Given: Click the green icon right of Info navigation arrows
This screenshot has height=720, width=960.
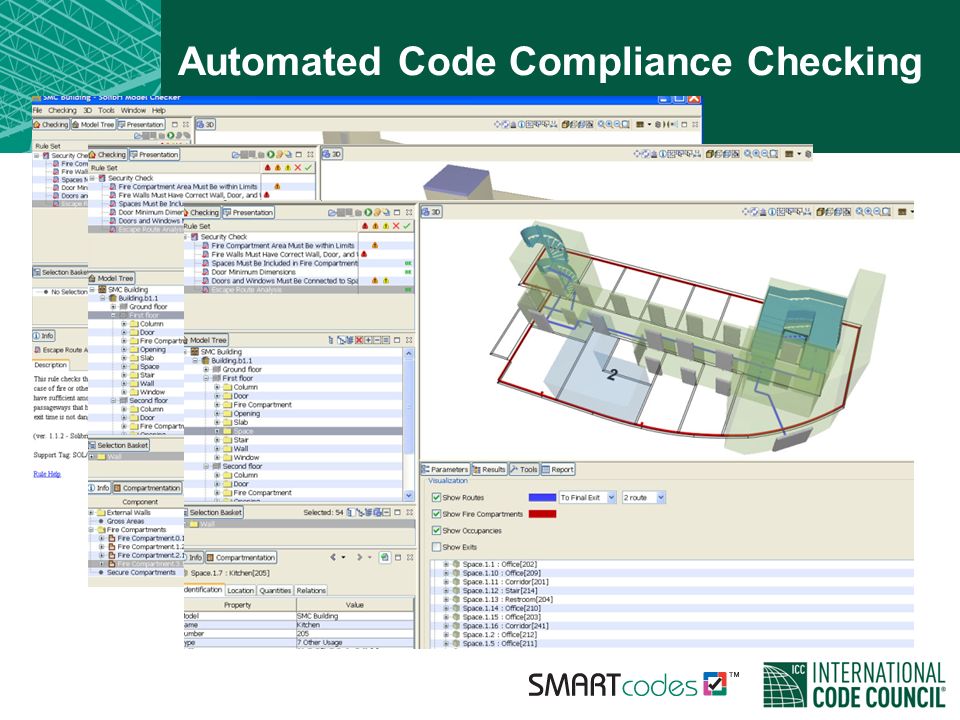Looking at the screenshot, I should [x=384, y=557].
